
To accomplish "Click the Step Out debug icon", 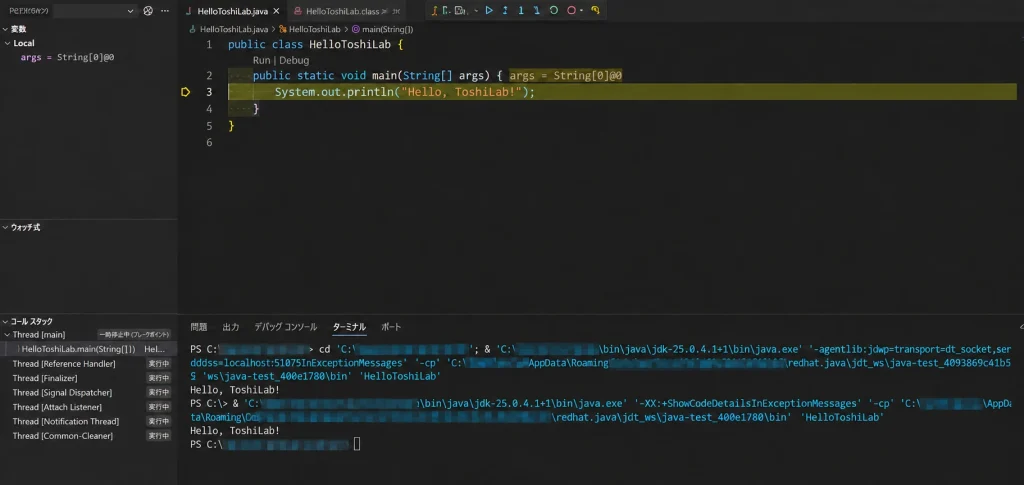I will [537, 10].
